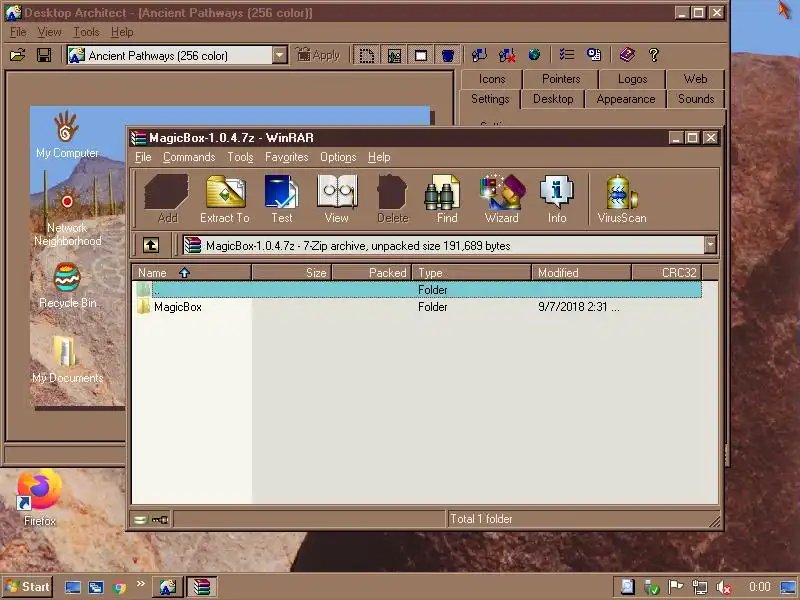Click Recycle Bin pot icon in preview
800x600 pixels.
point(67,277)
